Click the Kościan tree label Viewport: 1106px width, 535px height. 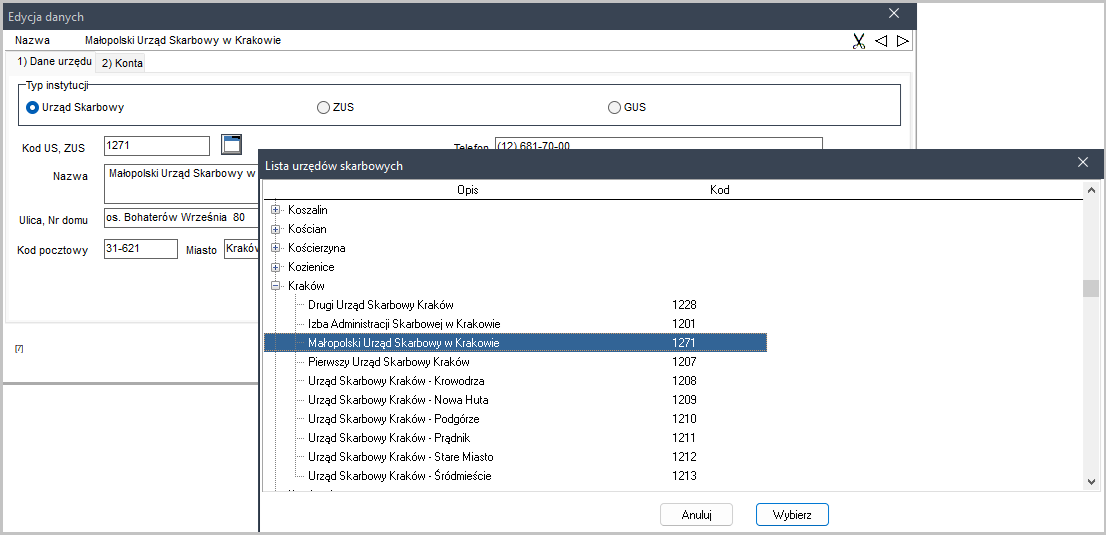308,229
